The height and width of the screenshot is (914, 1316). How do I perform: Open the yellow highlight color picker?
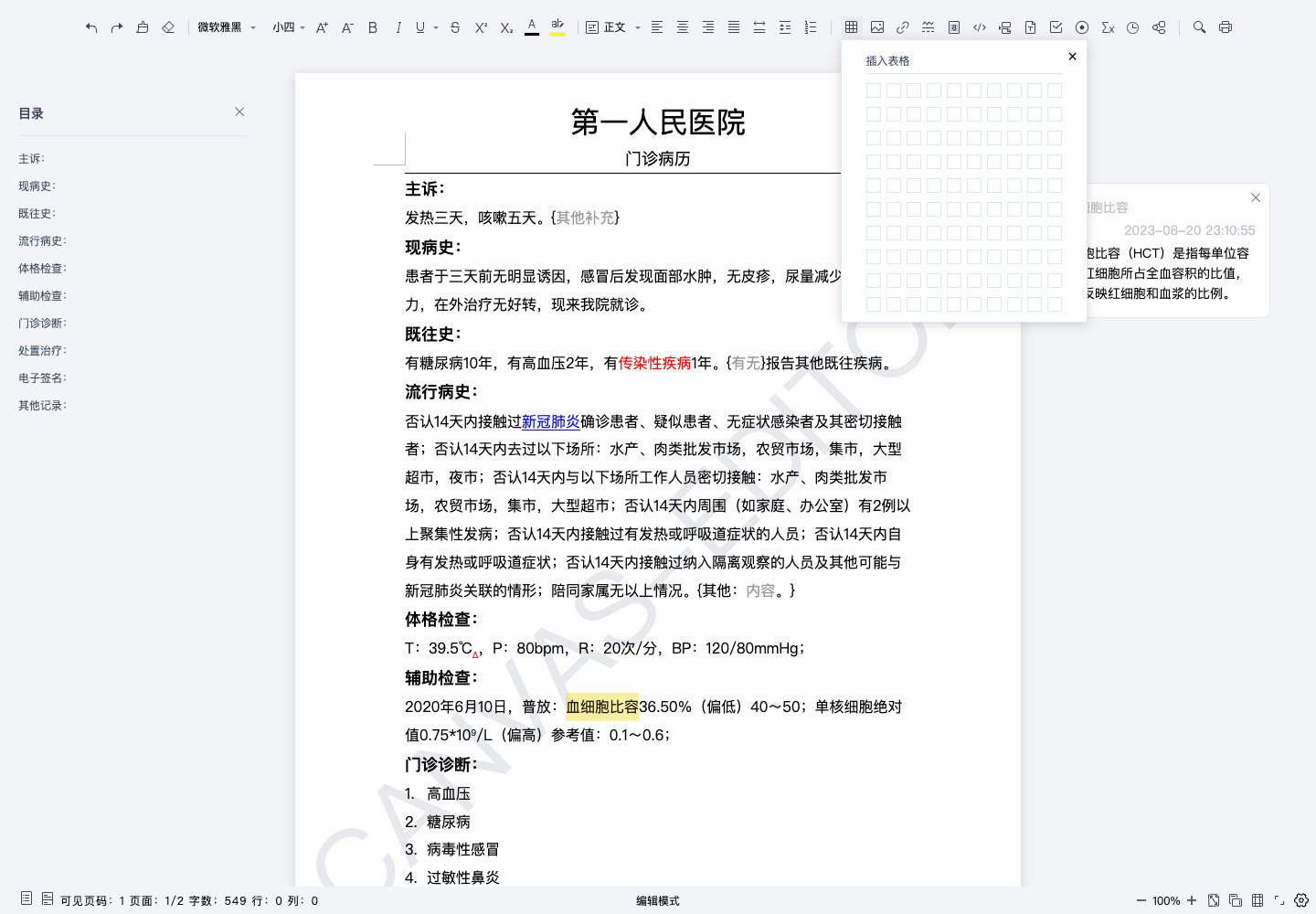557,27
